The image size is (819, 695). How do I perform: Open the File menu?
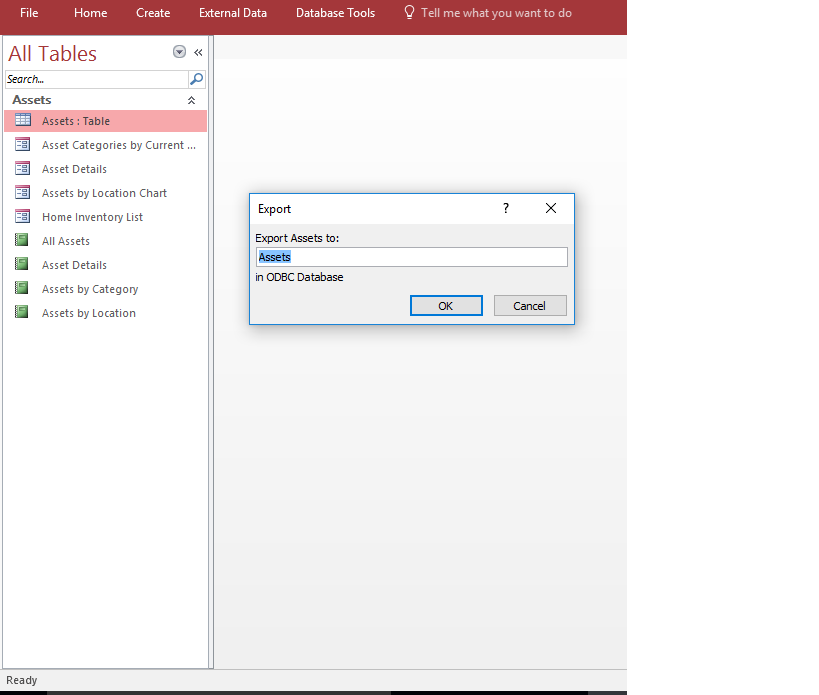coord(29,13)
